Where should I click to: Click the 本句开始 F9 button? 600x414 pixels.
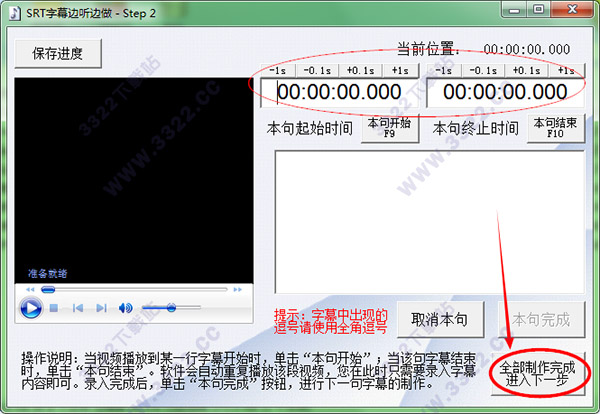click(x=390, y=128)
